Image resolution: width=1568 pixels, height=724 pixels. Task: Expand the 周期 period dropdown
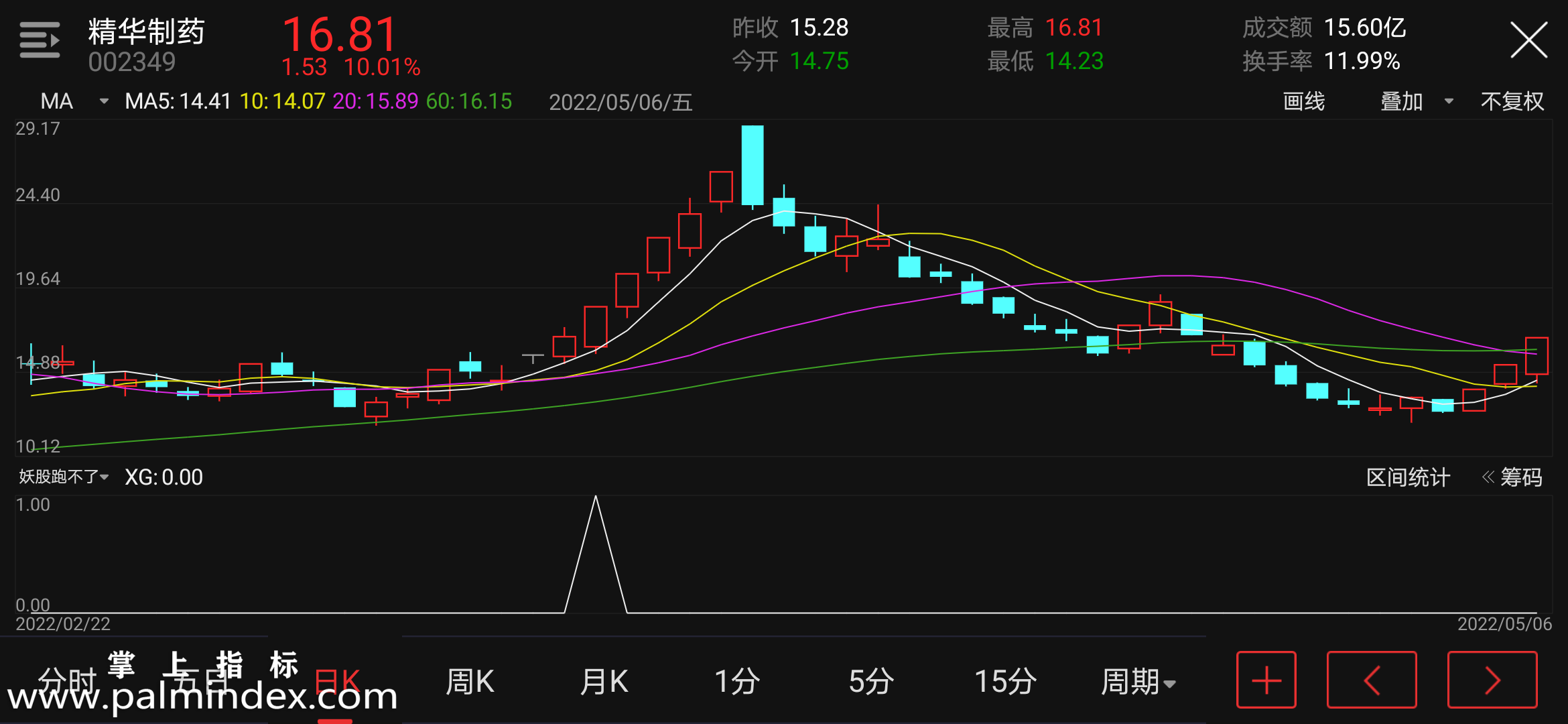pos(1138,682)
